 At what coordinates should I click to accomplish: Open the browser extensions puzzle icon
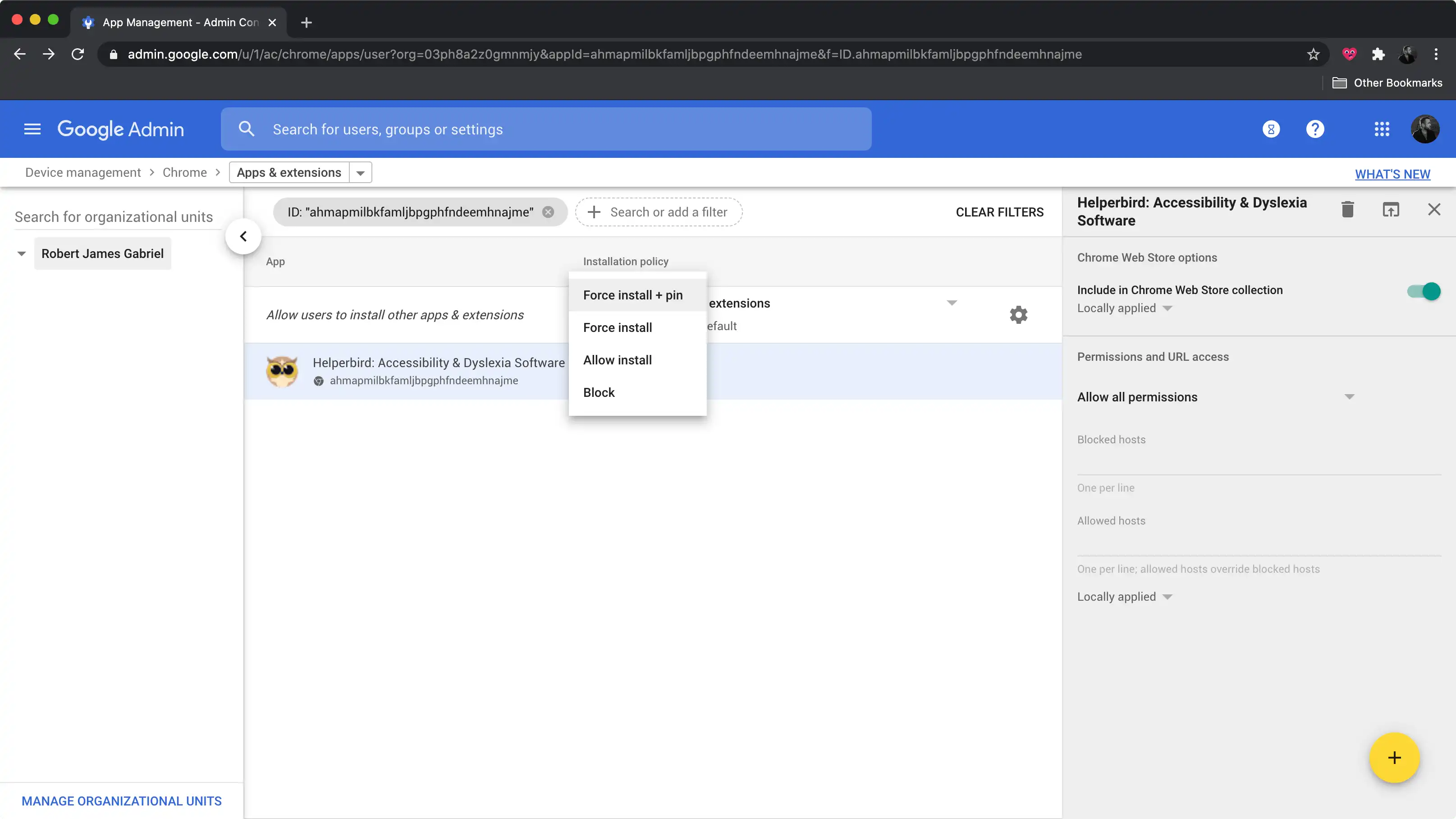tap(1378, 54)
